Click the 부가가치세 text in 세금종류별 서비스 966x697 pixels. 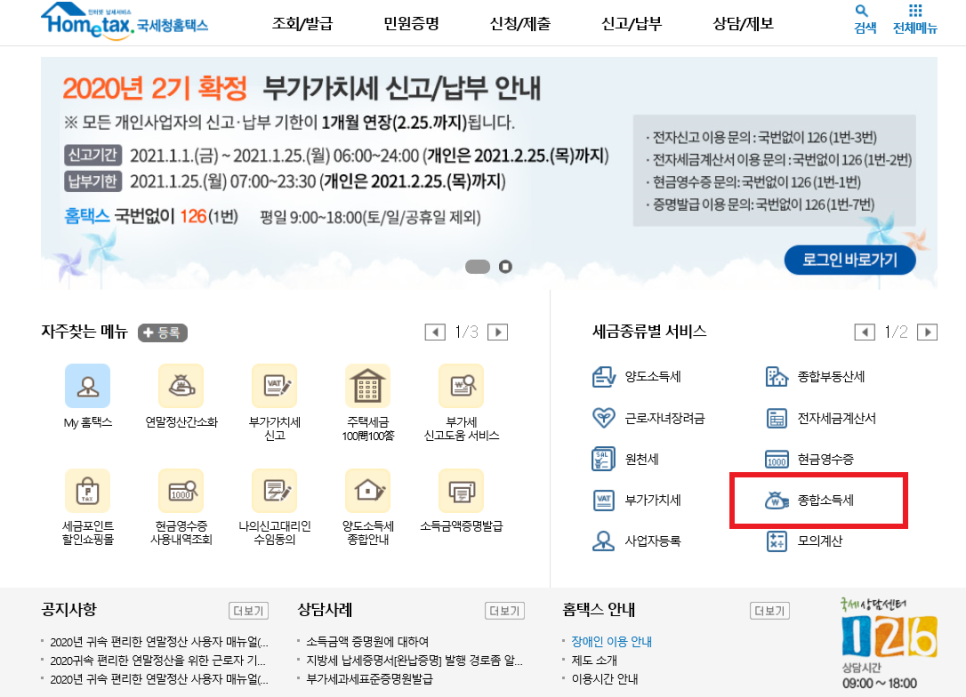652,500
